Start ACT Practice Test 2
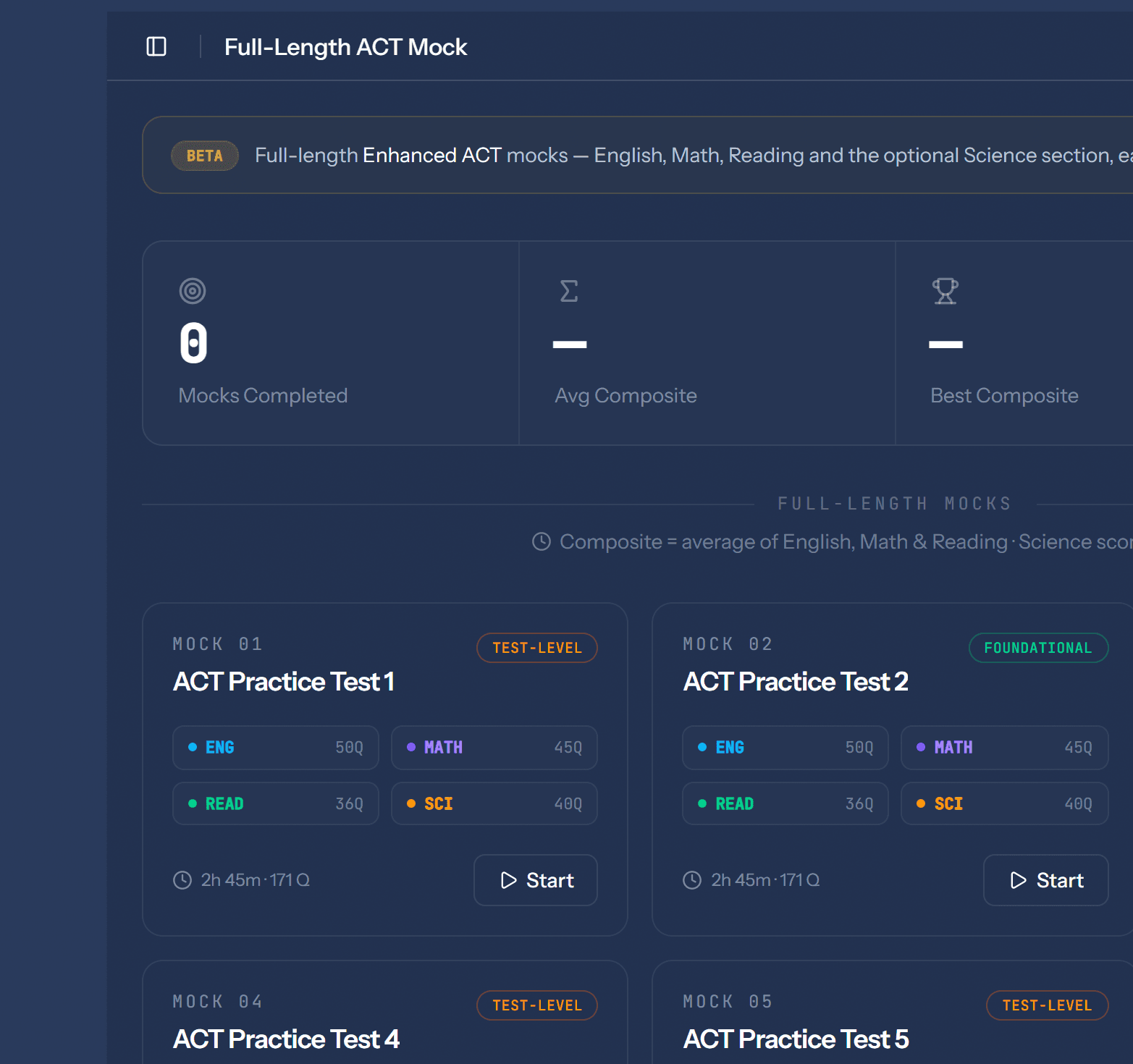Screen dimensions: 1133x1064 click(1045, 880)
